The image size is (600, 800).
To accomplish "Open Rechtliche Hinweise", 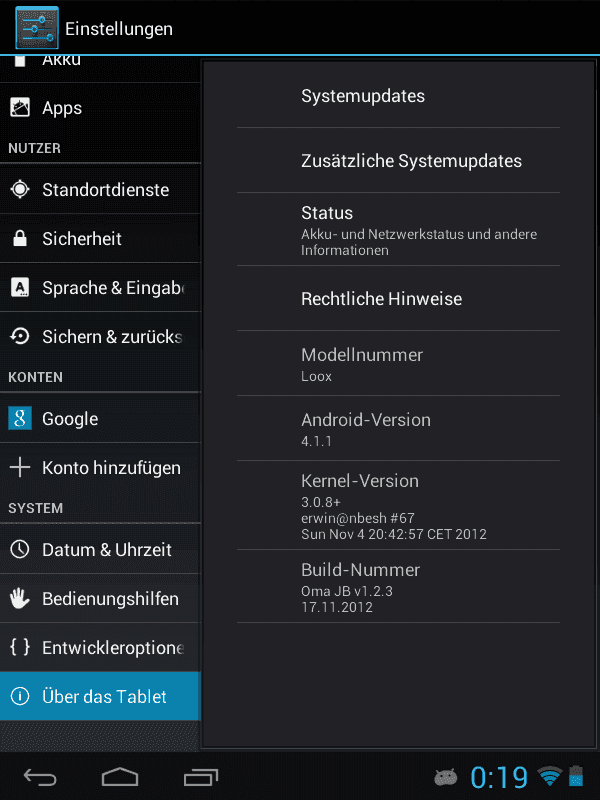I will (398, 298).
